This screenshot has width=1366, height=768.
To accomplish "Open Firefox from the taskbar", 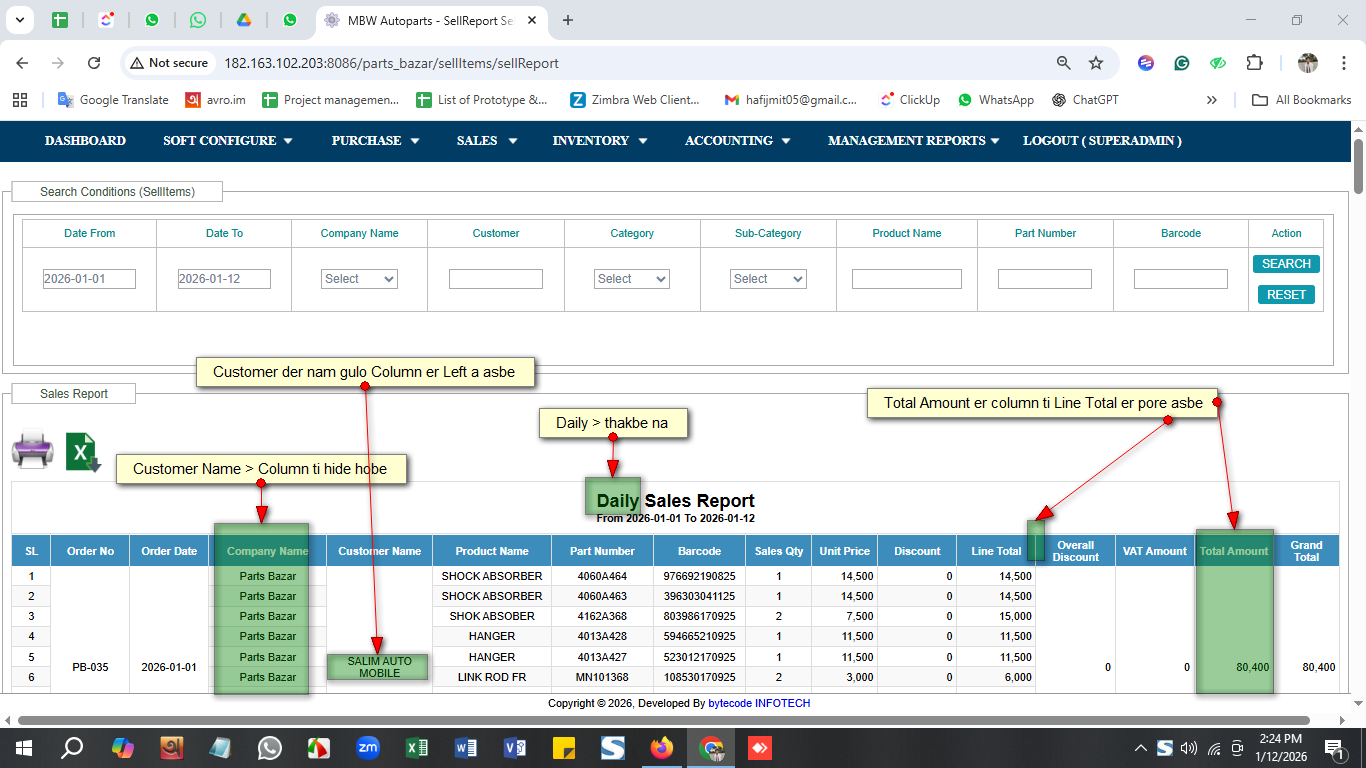I will coord(661,748).
